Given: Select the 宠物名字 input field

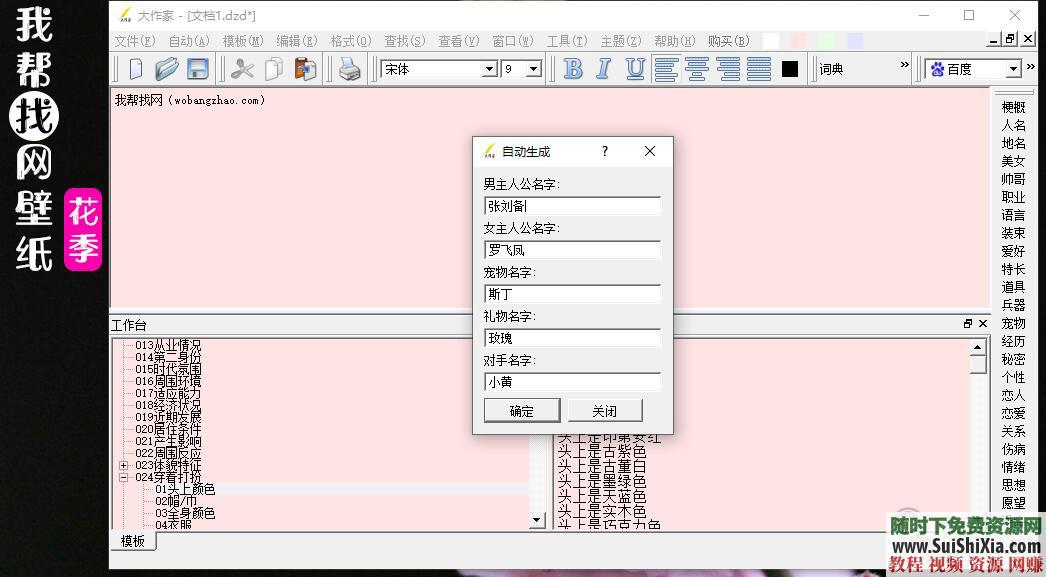Looking at the screenshot, I should (x=572, y=294).
